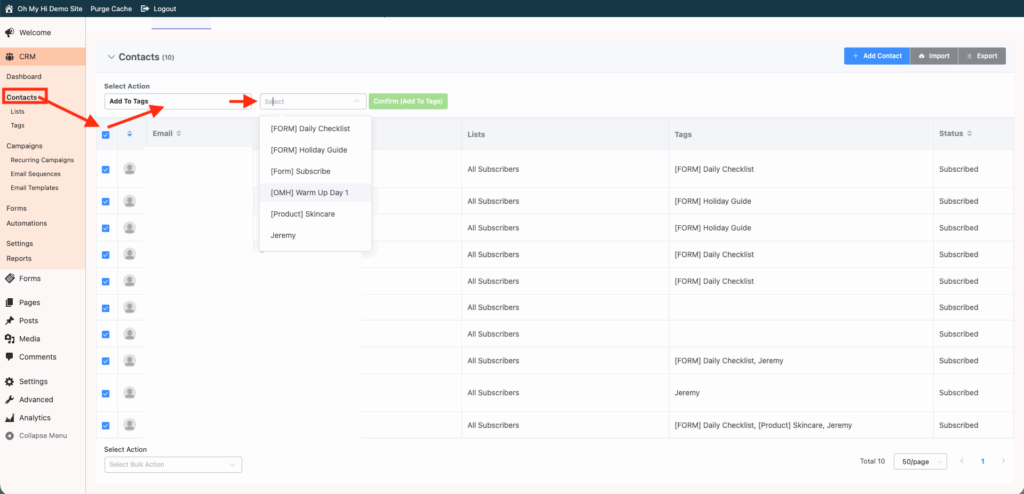Click the Add Contact button
Screen dimensions: 1024x494
point(877,56)
